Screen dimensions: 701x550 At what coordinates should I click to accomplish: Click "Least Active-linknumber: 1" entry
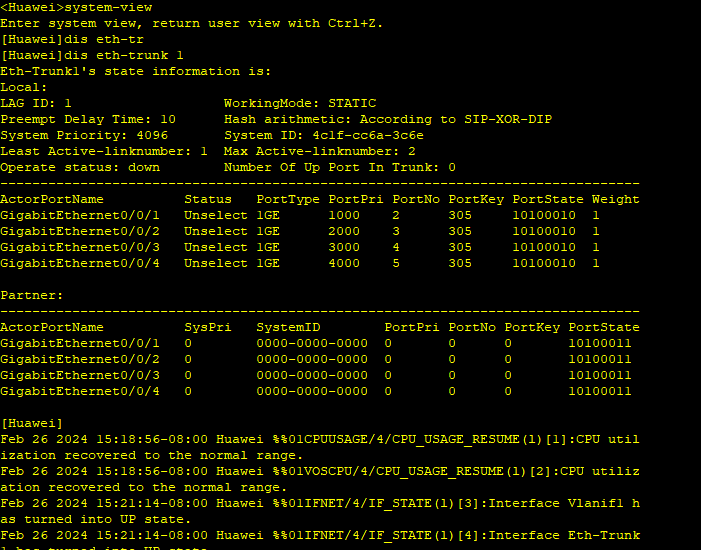(x=104, y=152)
